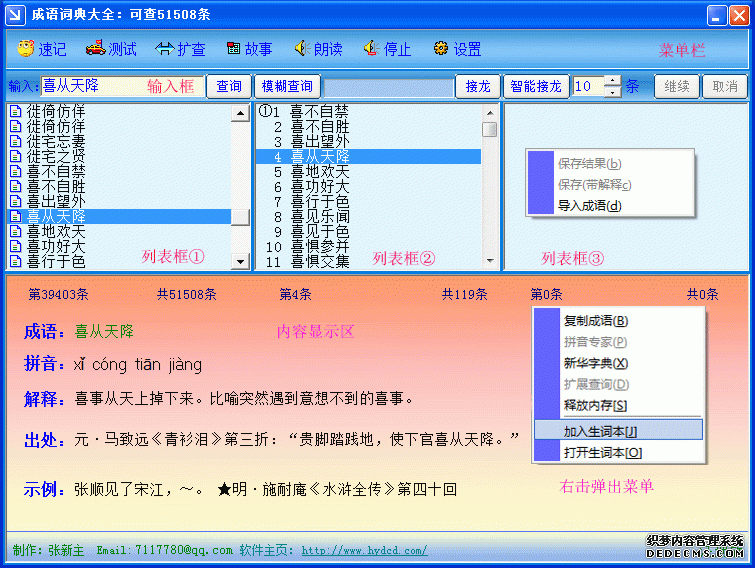
Task: Click the 停止 muted speaker icon
Action: 371,48
